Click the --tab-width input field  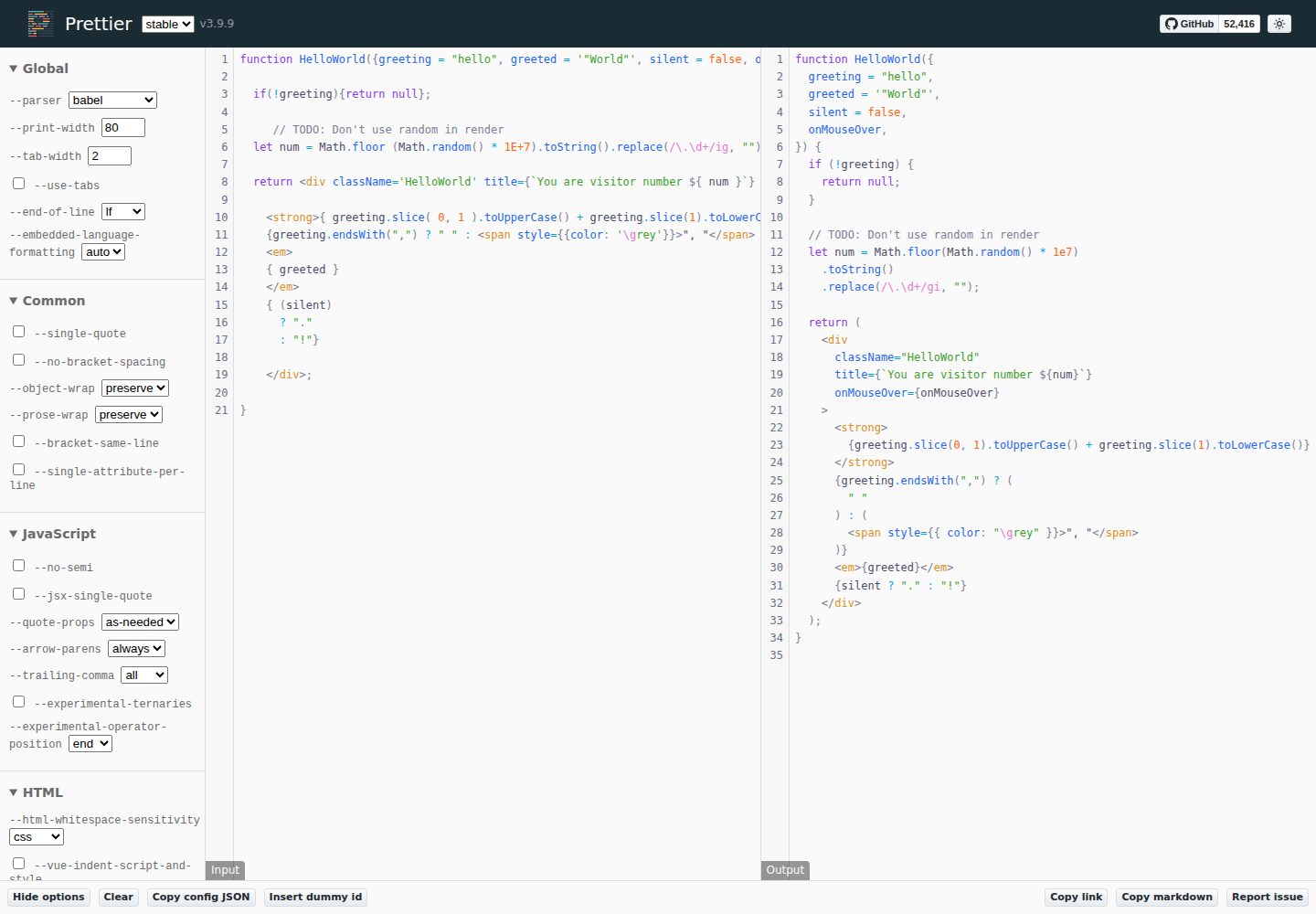[x=110, y=155]
